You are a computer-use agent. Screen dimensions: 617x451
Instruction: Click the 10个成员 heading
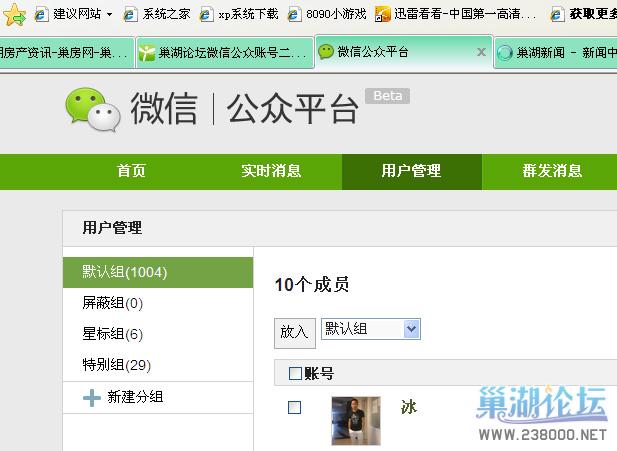pos(312,285)
